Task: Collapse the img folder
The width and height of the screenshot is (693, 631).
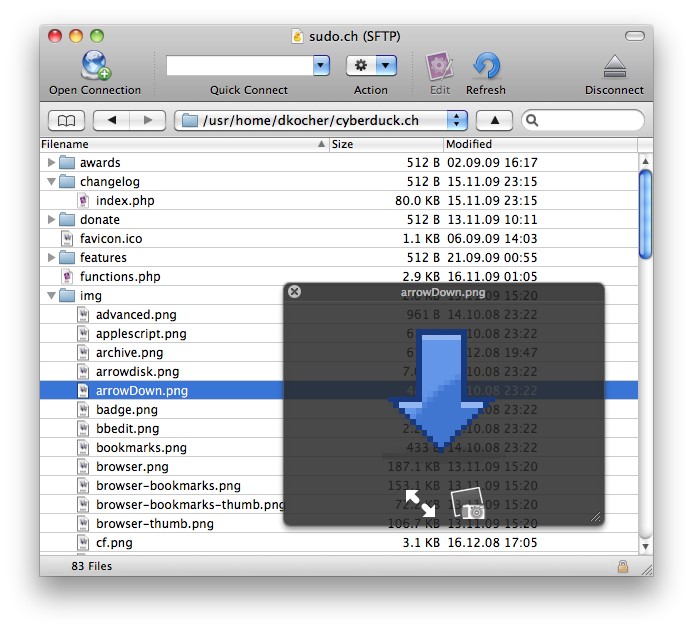Action: (52, 296)
